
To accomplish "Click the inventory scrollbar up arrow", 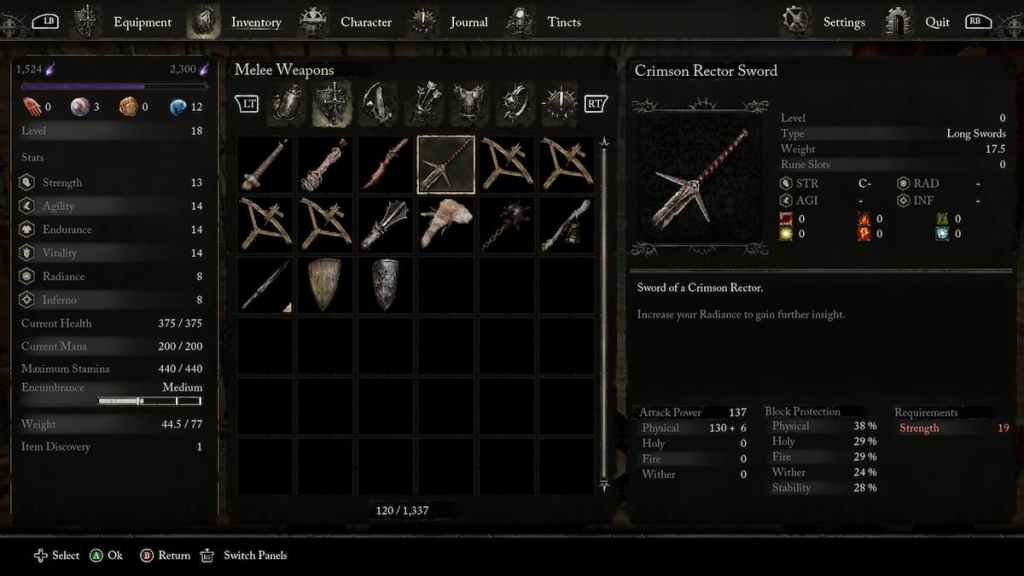I will click(x=604, y=142).
